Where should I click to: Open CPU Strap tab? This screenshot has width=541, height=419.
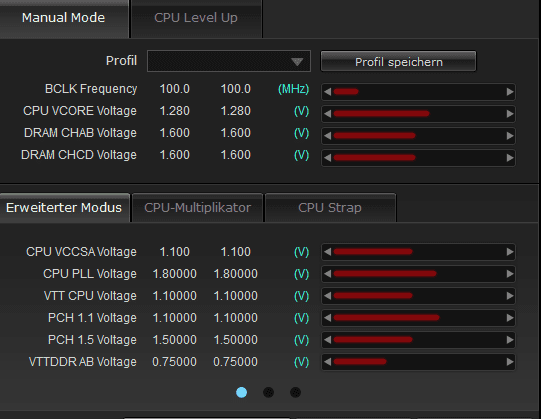(330, 208)
